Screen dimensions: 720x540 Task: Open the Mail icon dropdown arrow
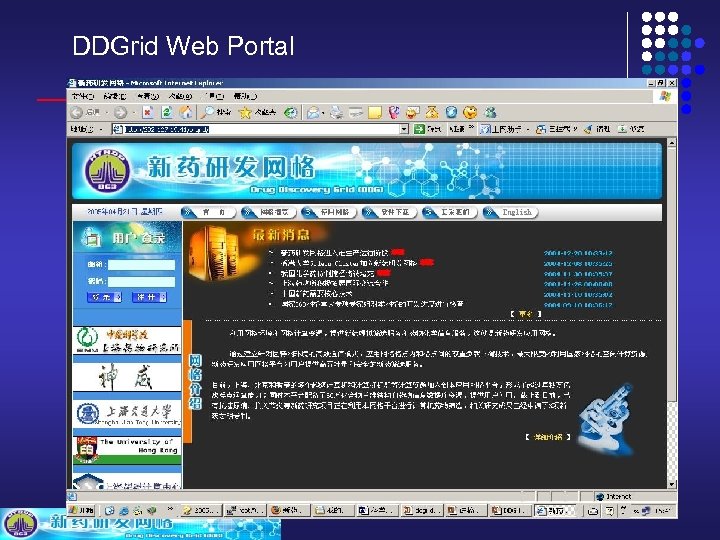(323, 112)
